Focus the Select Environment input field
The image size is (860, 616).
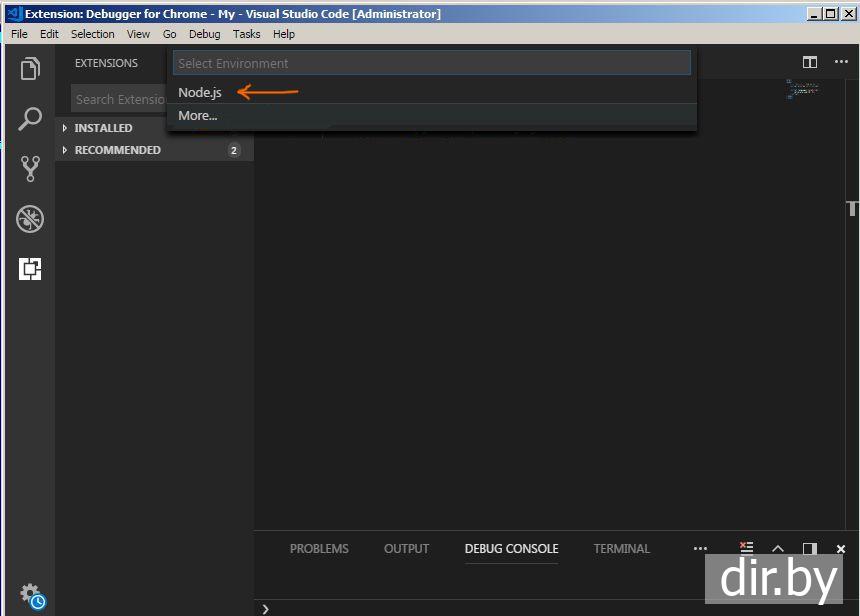point(431,63)
